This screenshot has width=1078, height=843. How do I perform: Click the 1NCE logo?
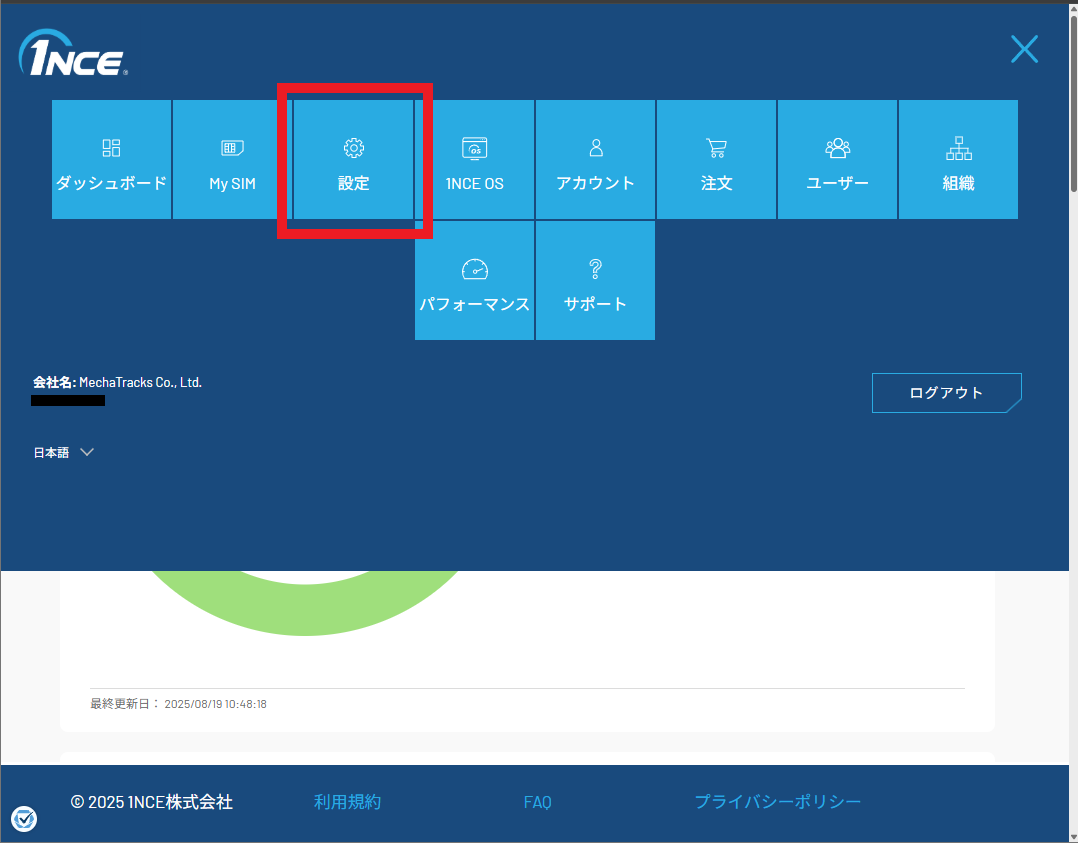pyautogui.click(x=73, y=53)
